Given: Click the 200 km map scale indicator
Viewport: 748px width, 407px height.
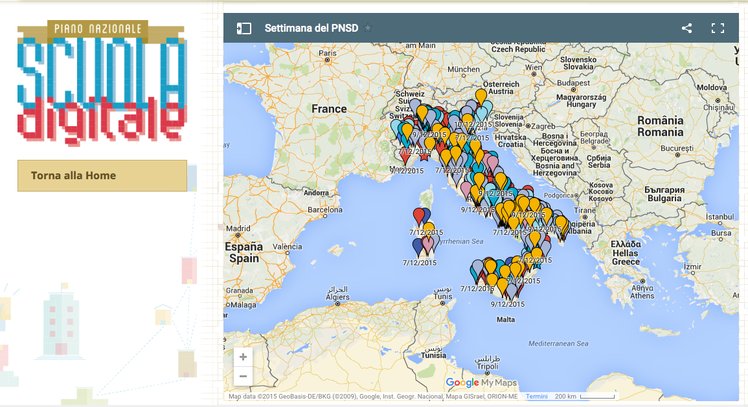Looking at the screenshot, I should pos(585,397).
